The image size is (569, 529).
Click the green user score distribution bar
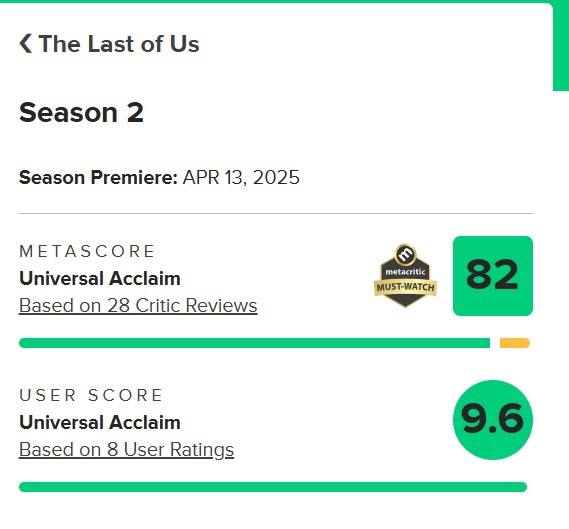point(273,487)
